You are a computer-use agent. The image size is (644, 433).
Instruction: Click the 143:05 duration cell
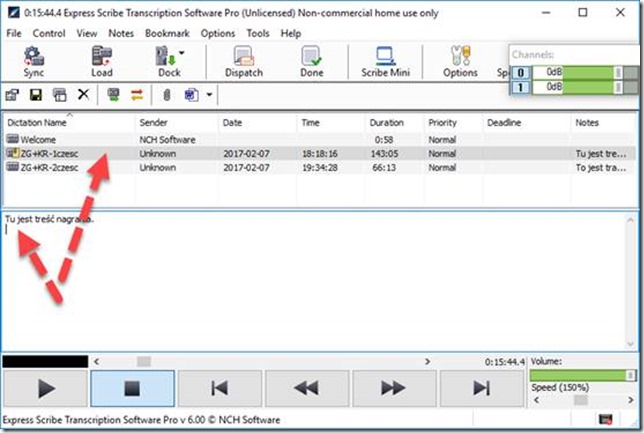[384, 154]
